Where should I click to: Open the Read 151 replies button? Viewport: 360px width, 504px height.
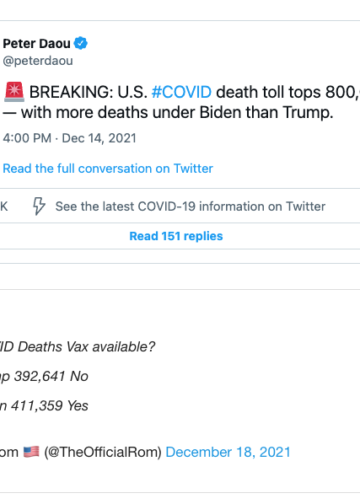[x=176, y=236]
